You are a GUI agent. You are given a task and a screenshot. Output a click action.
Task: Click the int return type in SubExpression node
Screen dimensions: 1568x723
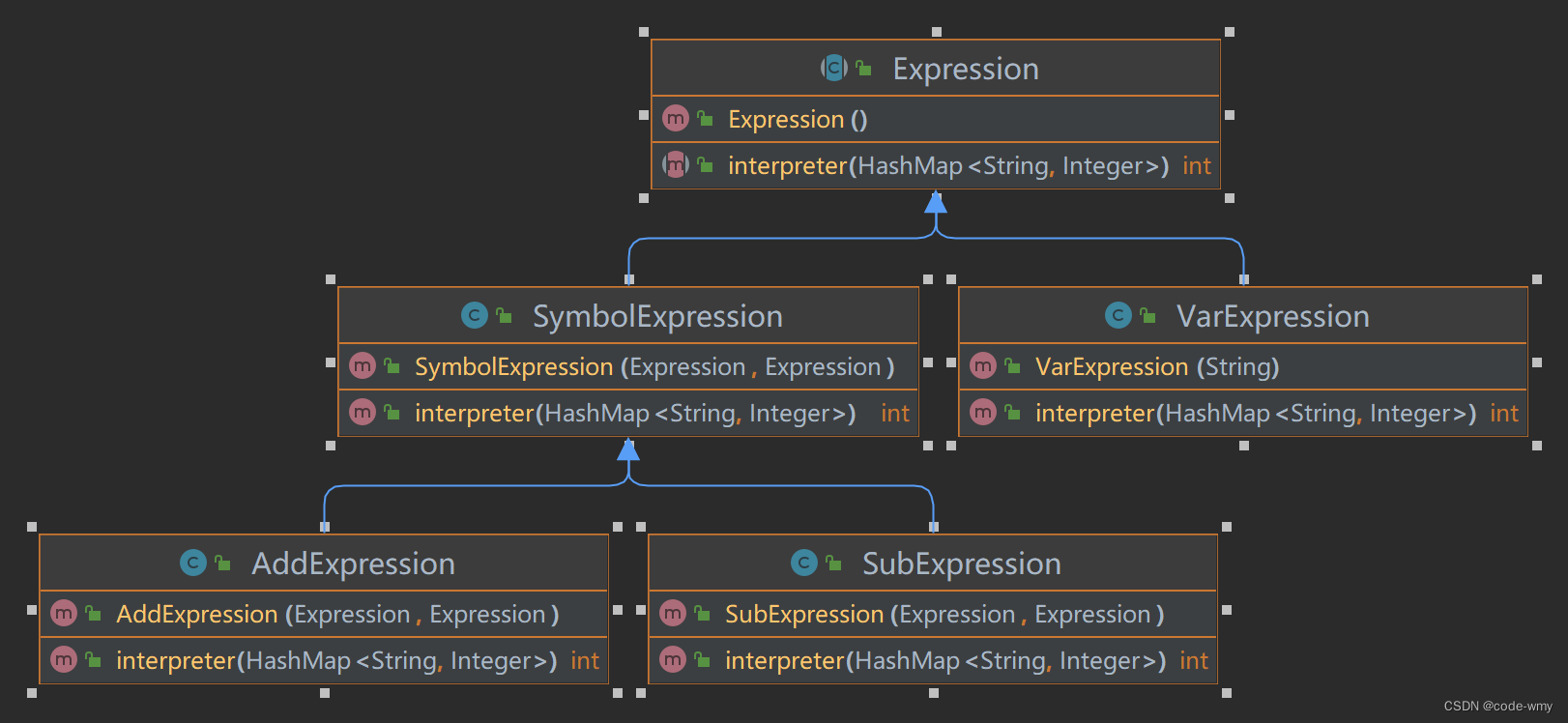(x=1194, y=661)
